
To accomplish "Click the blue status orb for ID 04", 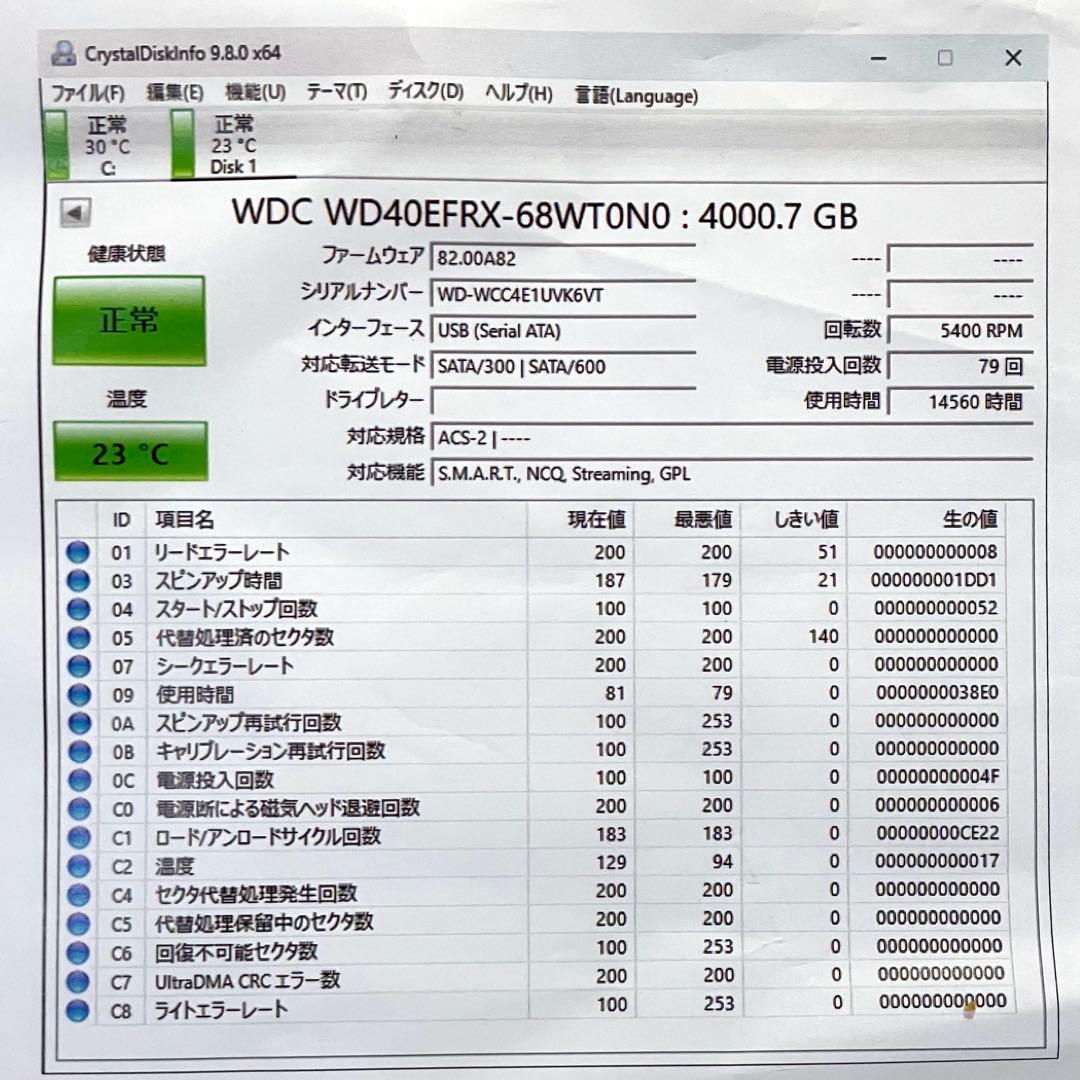I will [x=79, y=609].
